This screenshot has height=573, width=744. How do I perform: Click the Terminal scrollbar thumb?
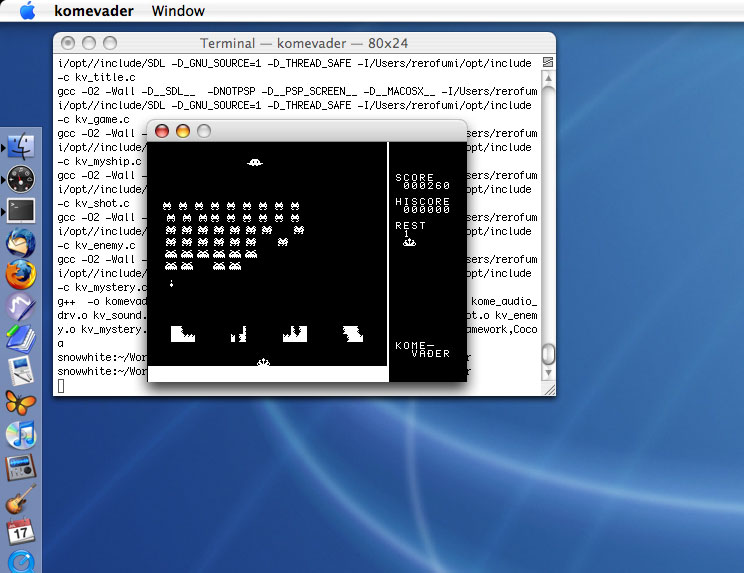tap(548, 353)
